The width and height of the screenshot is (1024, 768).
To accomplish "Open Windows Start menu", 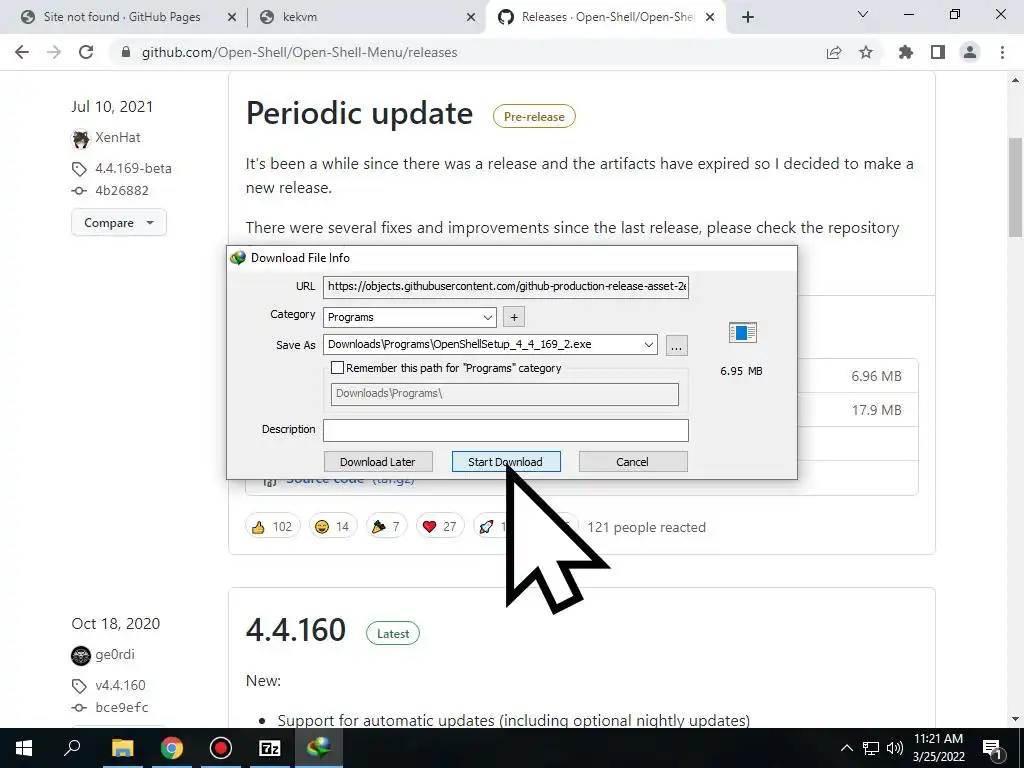I will pos(24,748).
